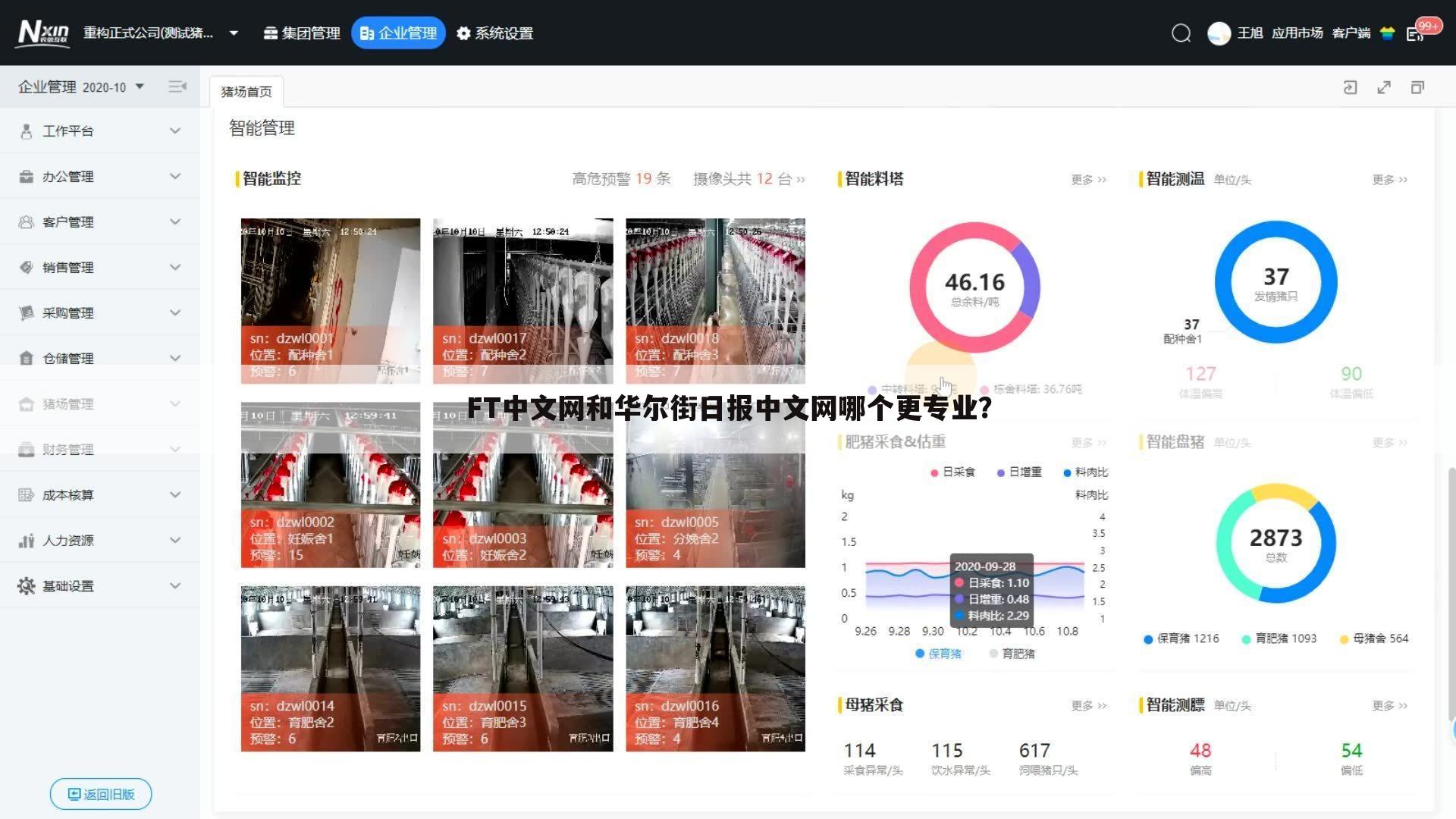Click the 系统设置 gear icon
The height and width of the screenshot is (819, 1456).
click(x=463, y=33)
